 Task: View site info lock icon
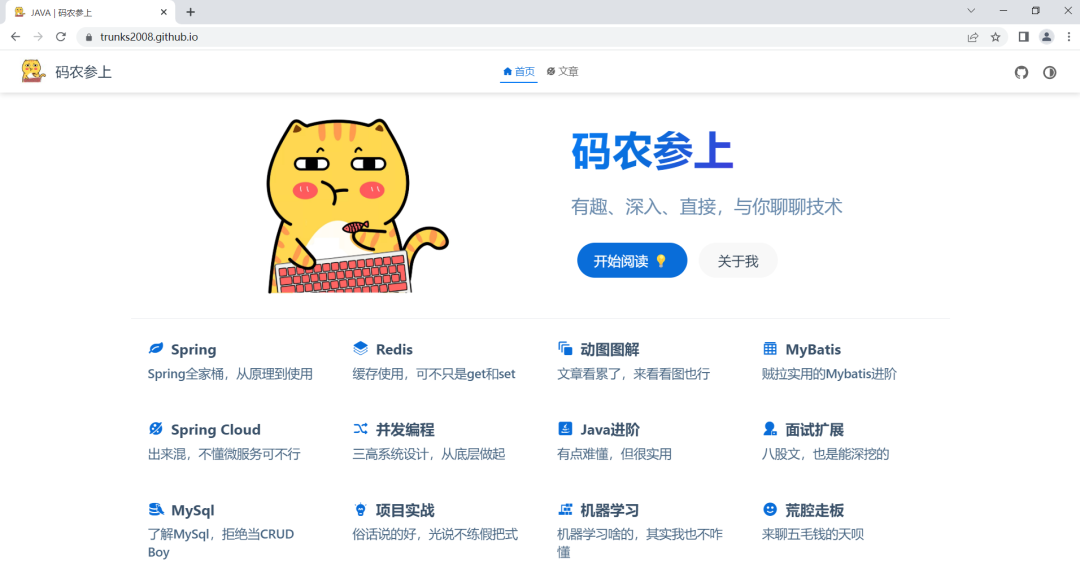89,37
